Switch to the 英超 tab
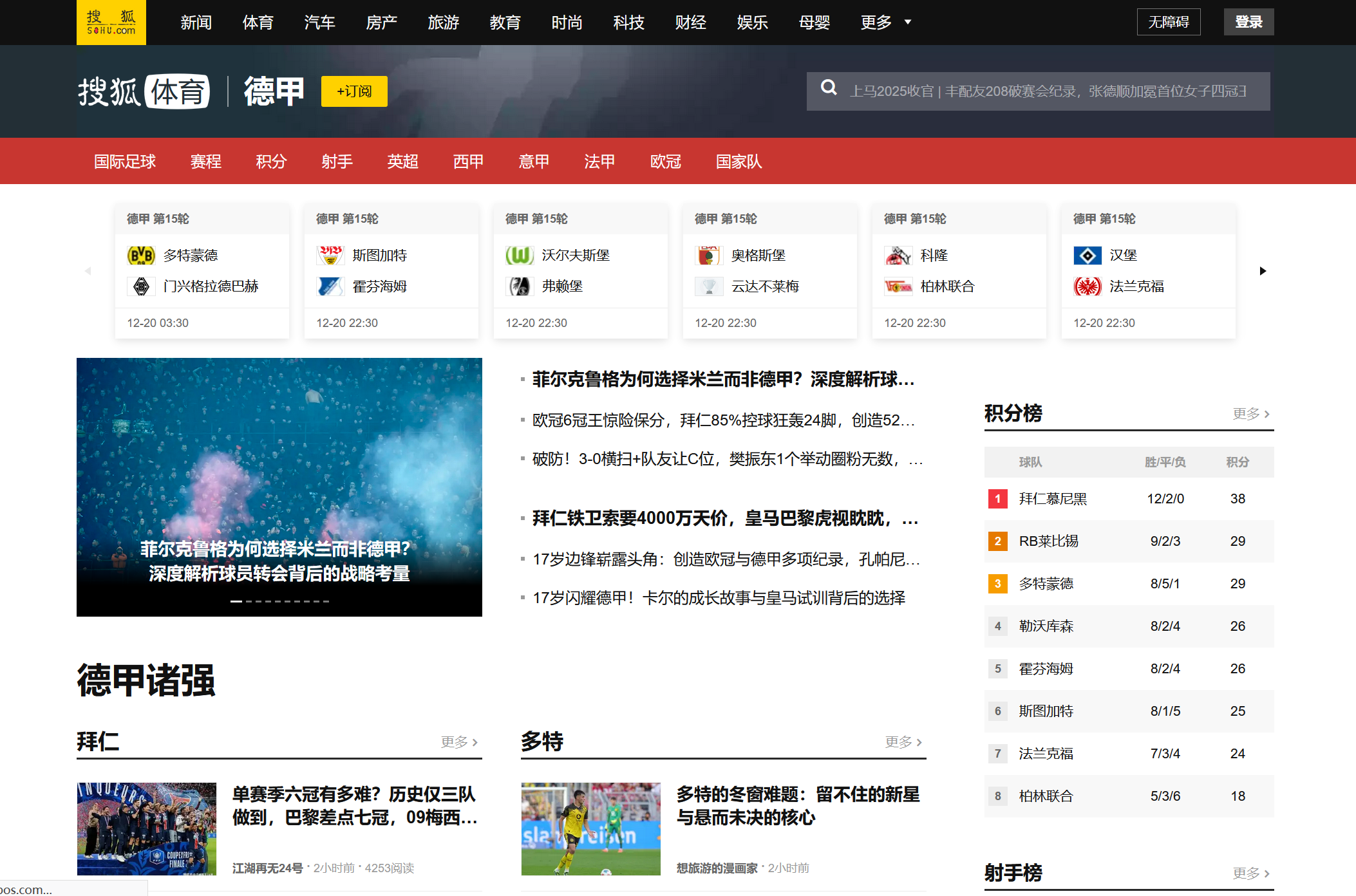 click(x=402, y=162)
